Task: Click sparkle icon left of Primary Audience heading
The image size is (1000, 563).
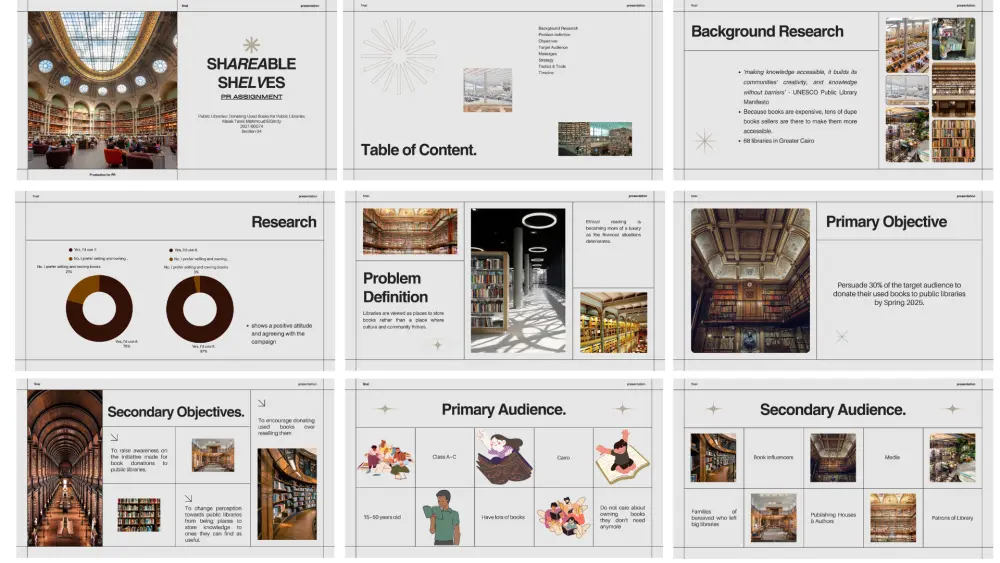Action: point(385,409)
